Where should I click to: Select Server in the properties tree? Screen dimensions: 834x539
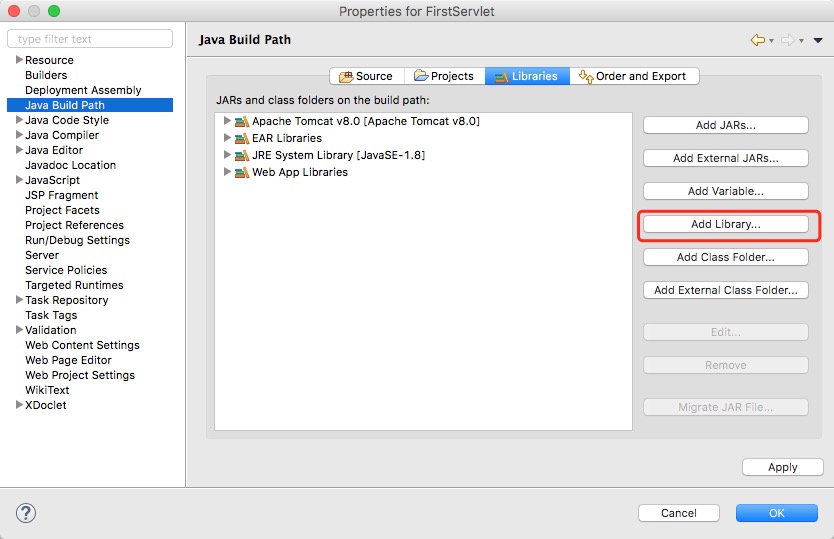tap(42, 255)
